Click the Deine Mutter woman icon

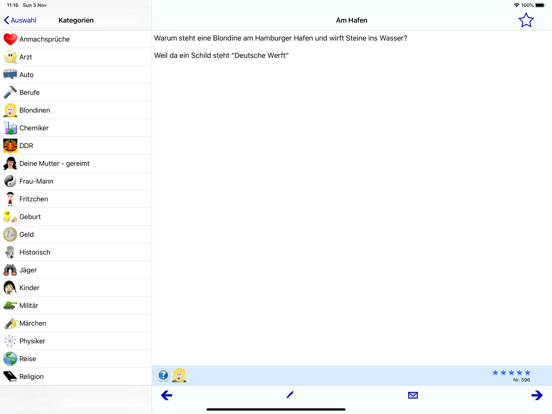coord(10,163)
